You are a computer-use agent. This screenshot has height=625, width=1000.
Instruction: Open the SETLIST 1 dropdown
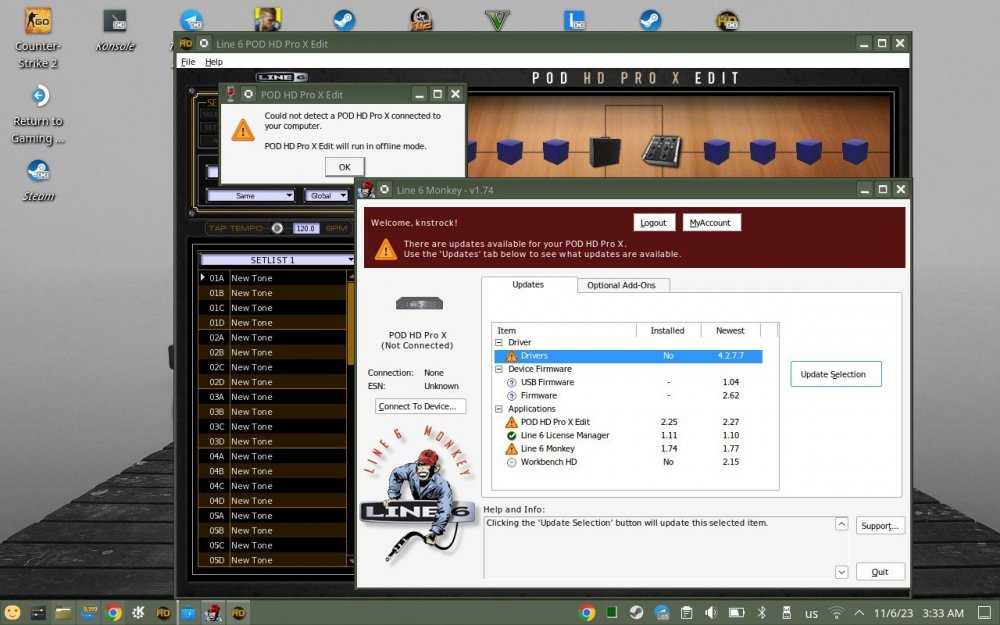(279, 259)
